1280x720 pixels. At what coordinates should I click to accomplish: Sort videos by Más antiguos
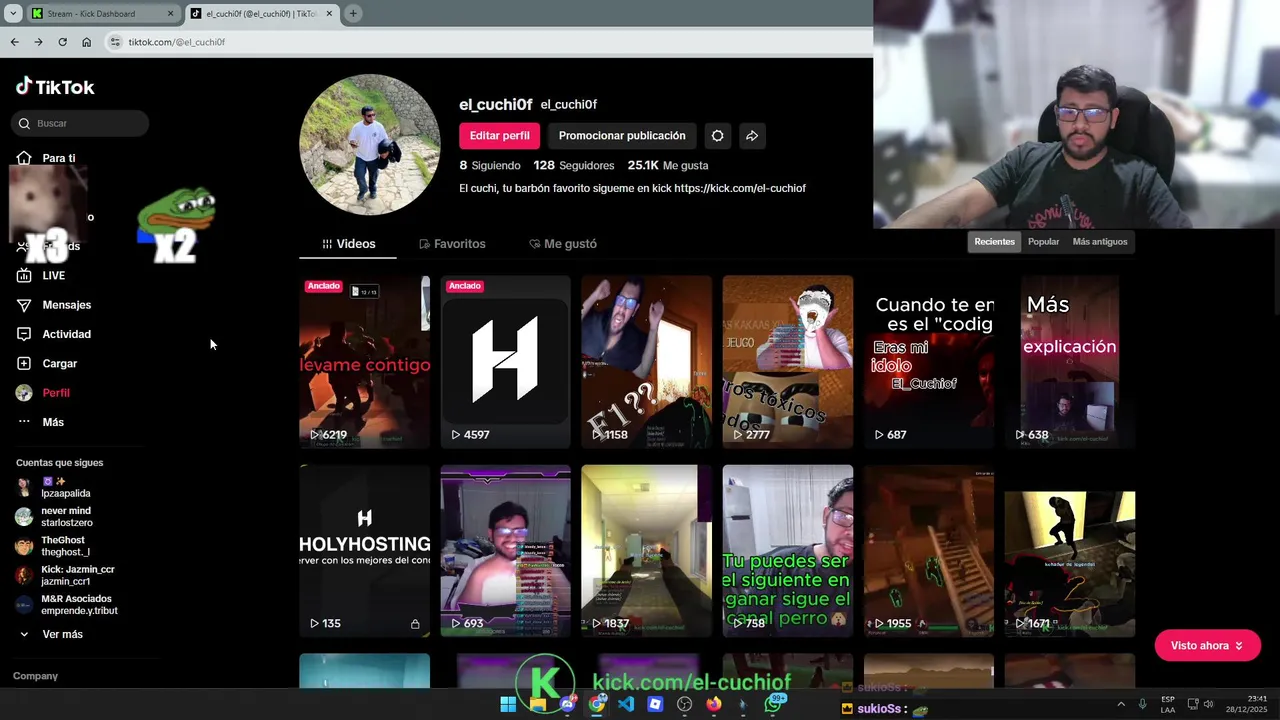click(1100, 242)
